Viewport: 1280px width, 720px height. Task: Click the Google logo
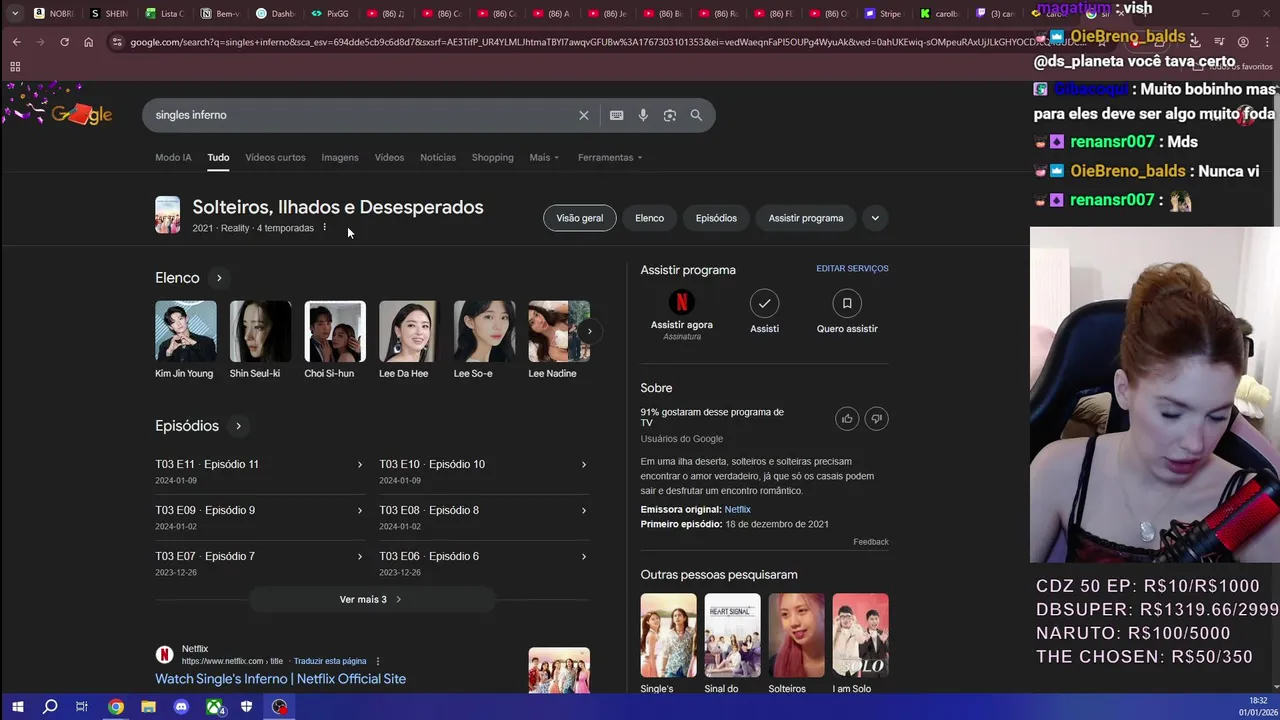(81, 114)
